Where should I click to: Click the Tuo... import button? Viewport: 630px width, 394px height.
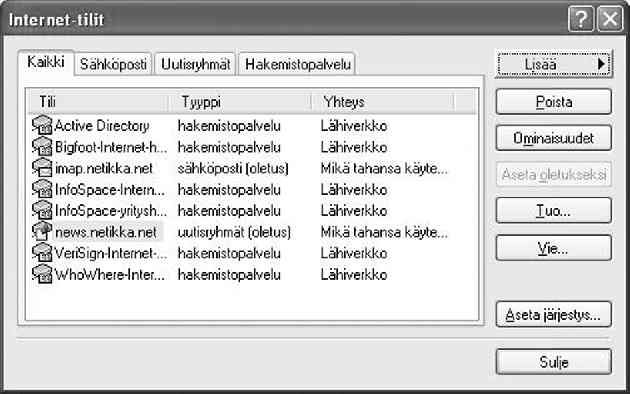554,210
